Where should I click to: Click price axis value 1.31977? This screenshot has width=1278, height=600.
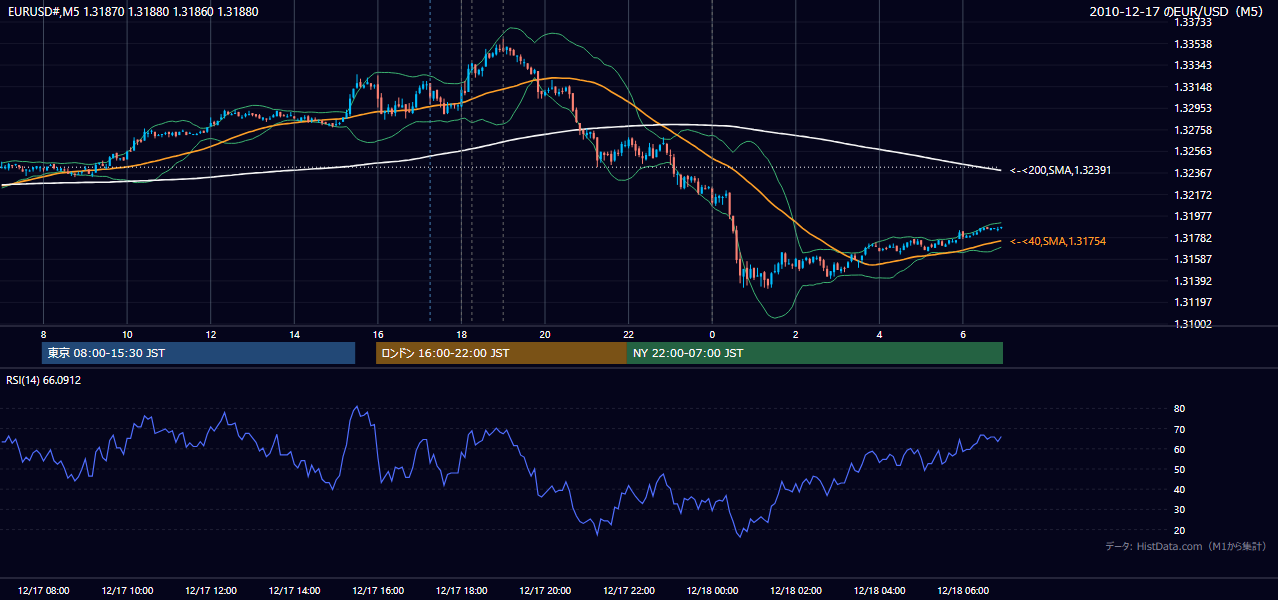point(1192,216)
